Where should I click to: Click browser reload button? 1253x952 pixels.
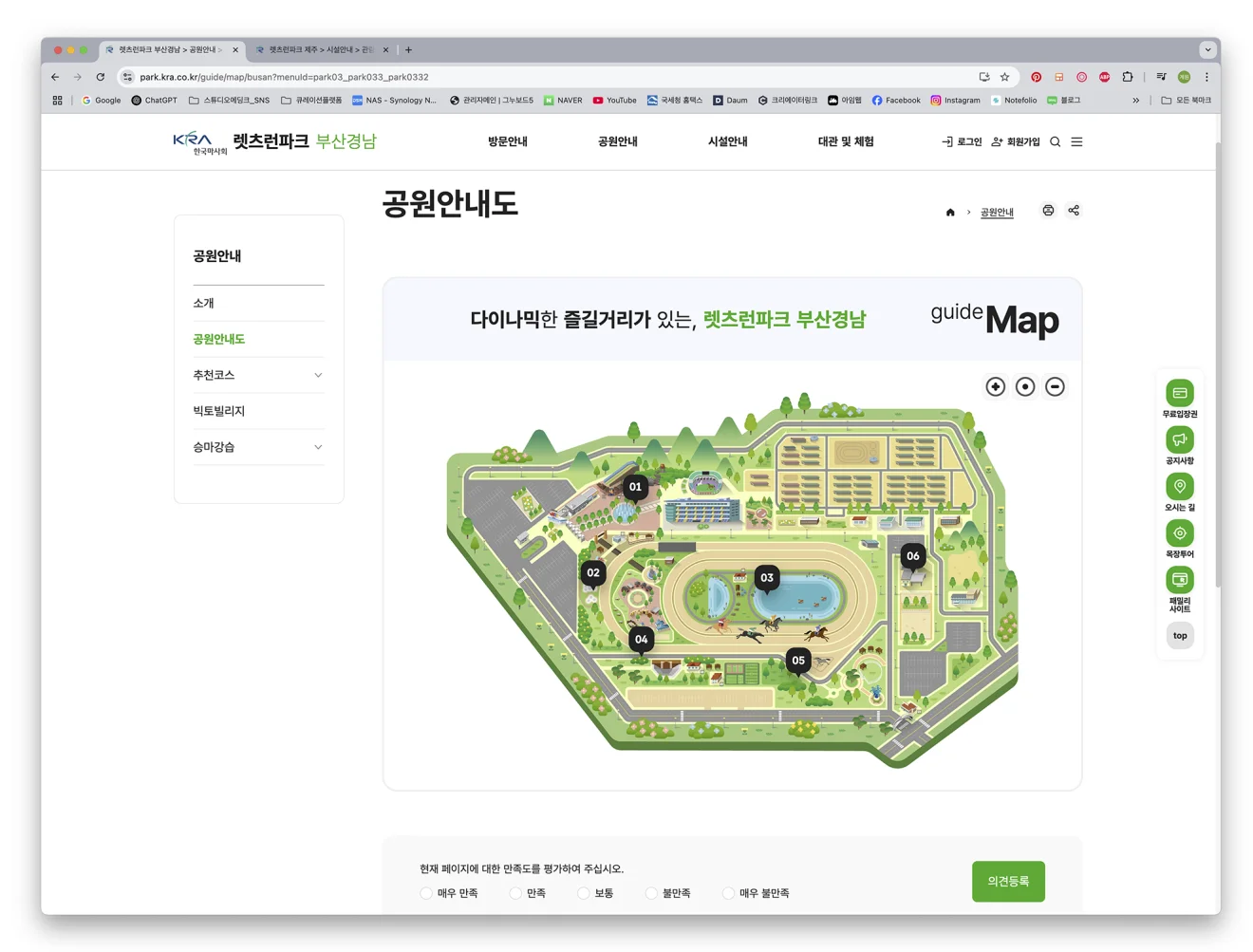(100, 77)
